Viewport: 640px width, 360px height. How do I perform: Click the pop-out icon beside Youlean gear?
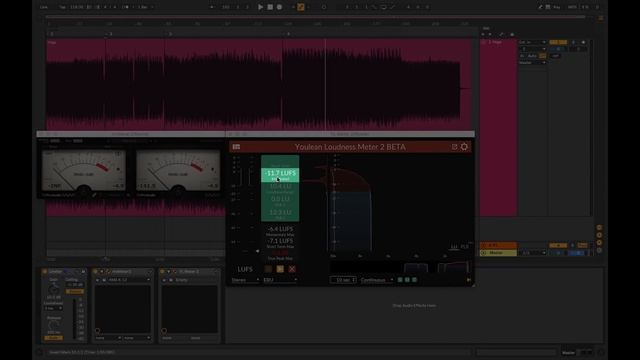tap(454, 147)
